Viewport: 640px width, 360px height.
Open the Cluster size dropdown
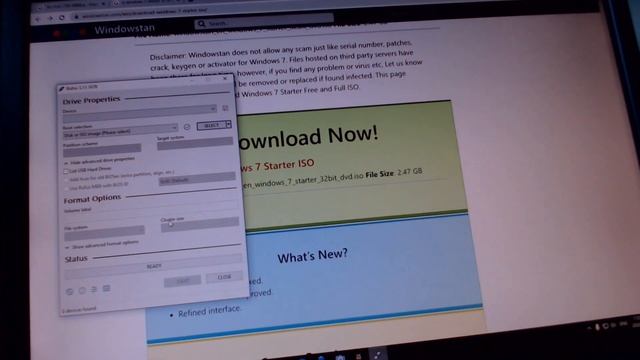[200, 224]
